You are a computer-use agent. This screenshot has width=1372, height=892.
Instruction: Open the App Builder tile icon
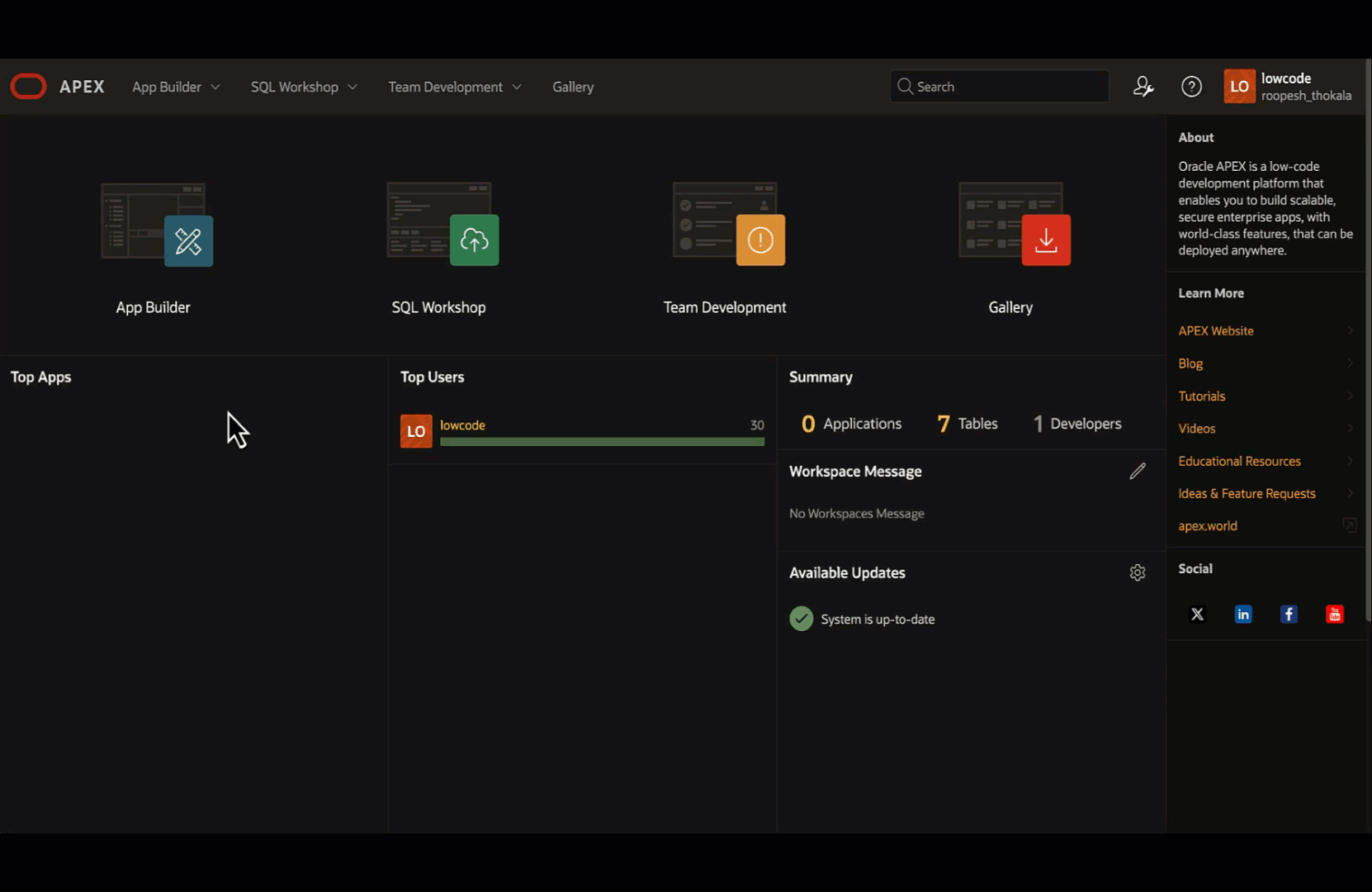click(188, 240)
